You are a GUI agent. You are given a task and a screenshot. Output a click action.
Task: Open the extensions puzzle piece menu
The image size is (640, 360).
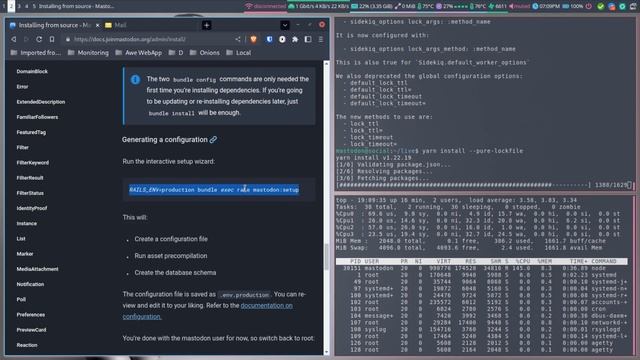(295, 39)
